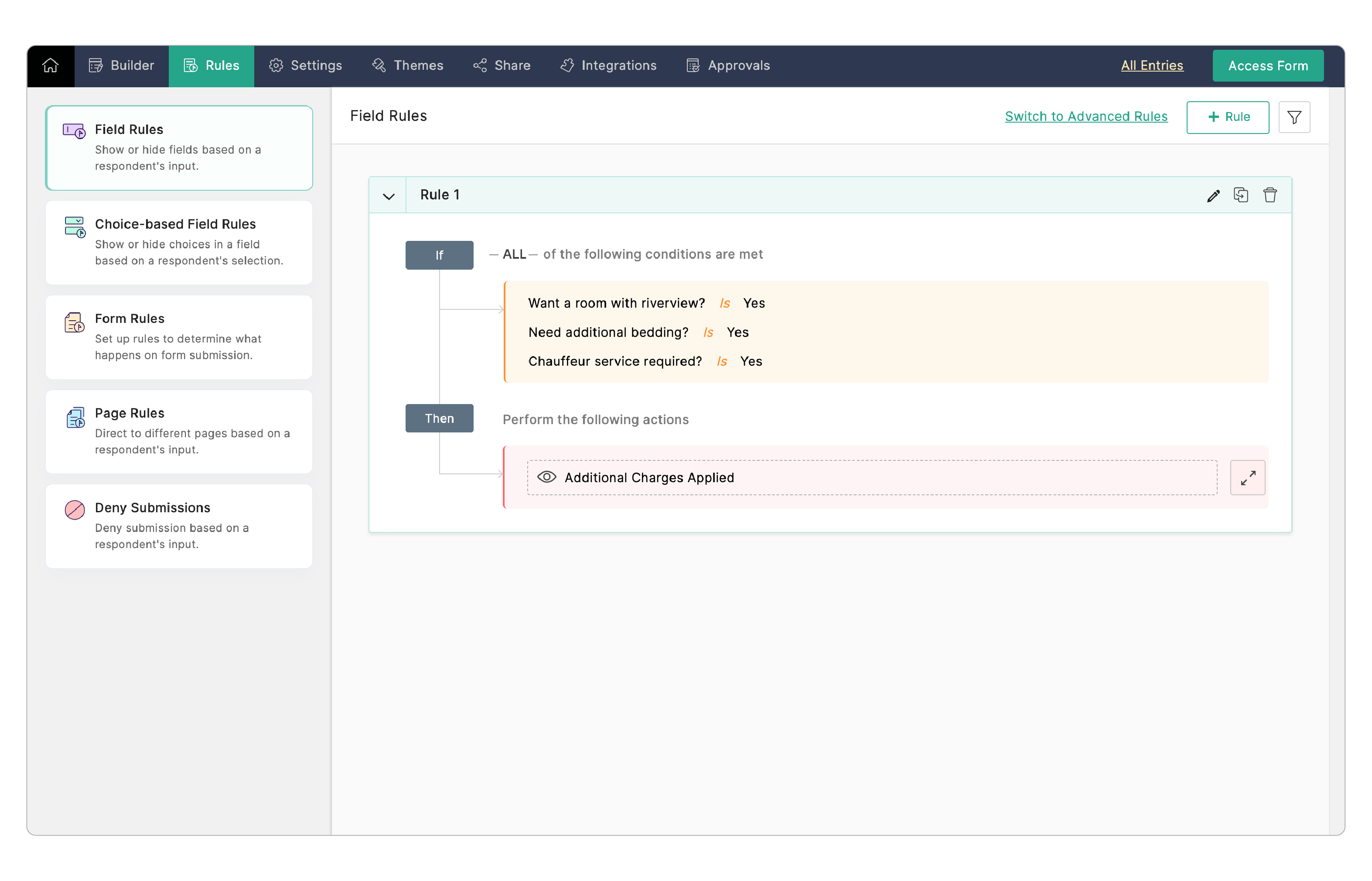
Task: Click the Integrations plug icon
Action: click(x=567, y=66)
